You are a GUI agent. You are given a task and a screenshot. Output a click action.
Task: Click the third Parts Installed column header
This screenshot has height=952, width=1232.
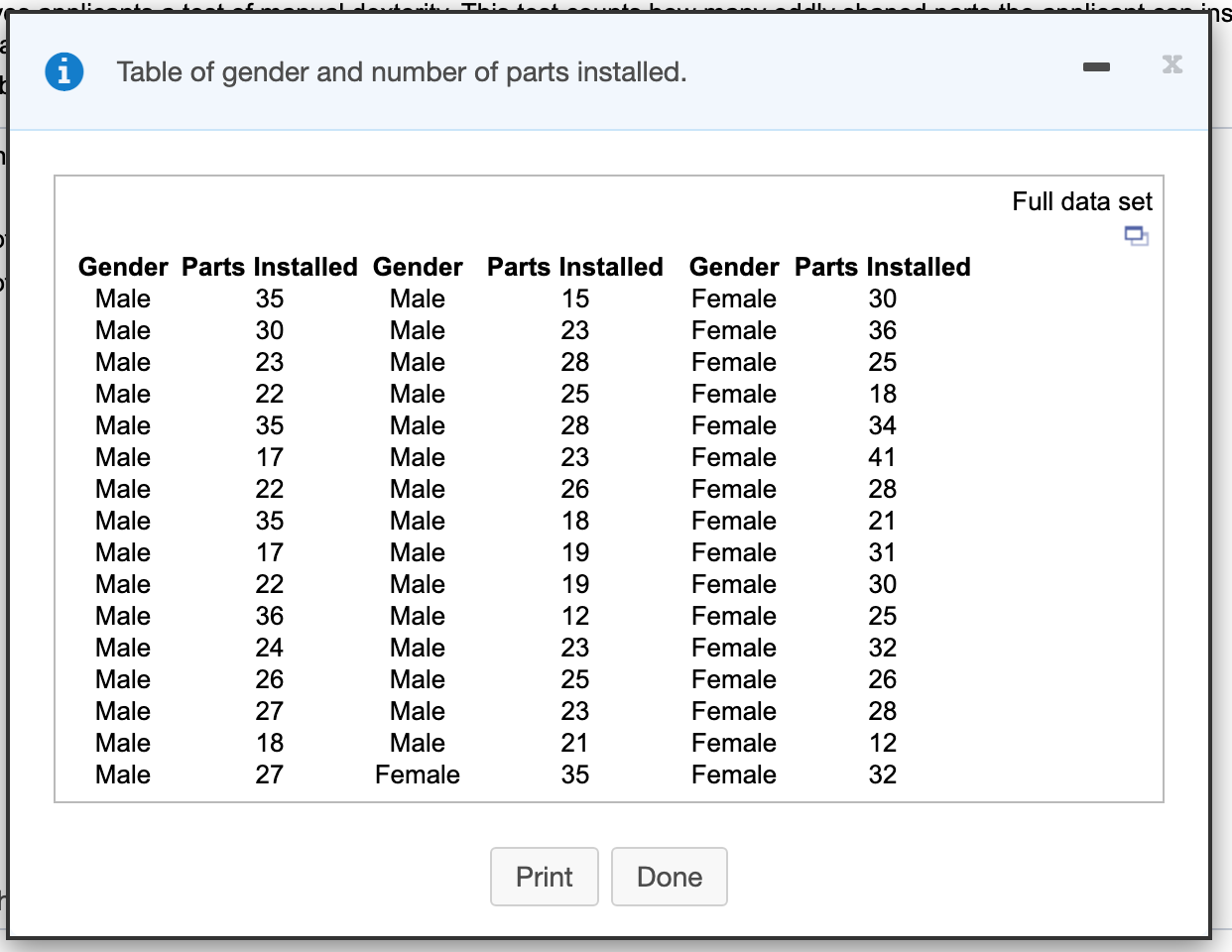point(883,267)
